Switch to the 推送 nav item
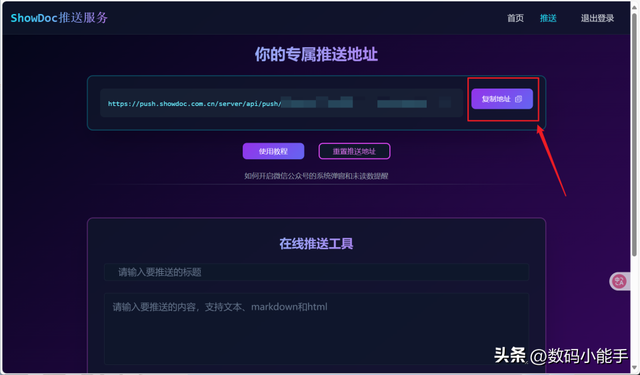This screenshot has width=640, height=375. tap(548, 18)
